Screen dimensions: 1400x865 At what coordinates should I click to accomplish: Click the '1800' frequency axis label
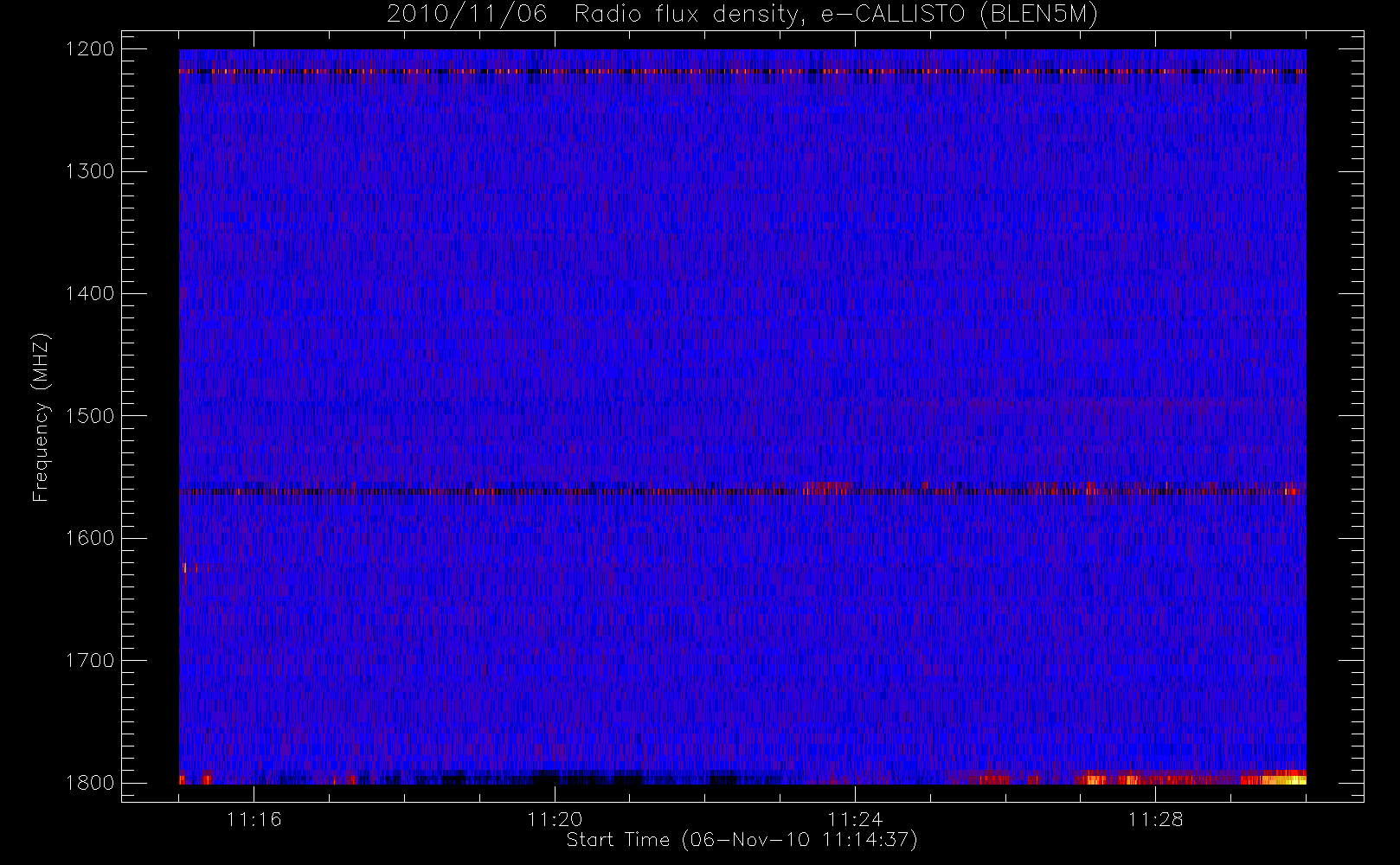(91, 783)
